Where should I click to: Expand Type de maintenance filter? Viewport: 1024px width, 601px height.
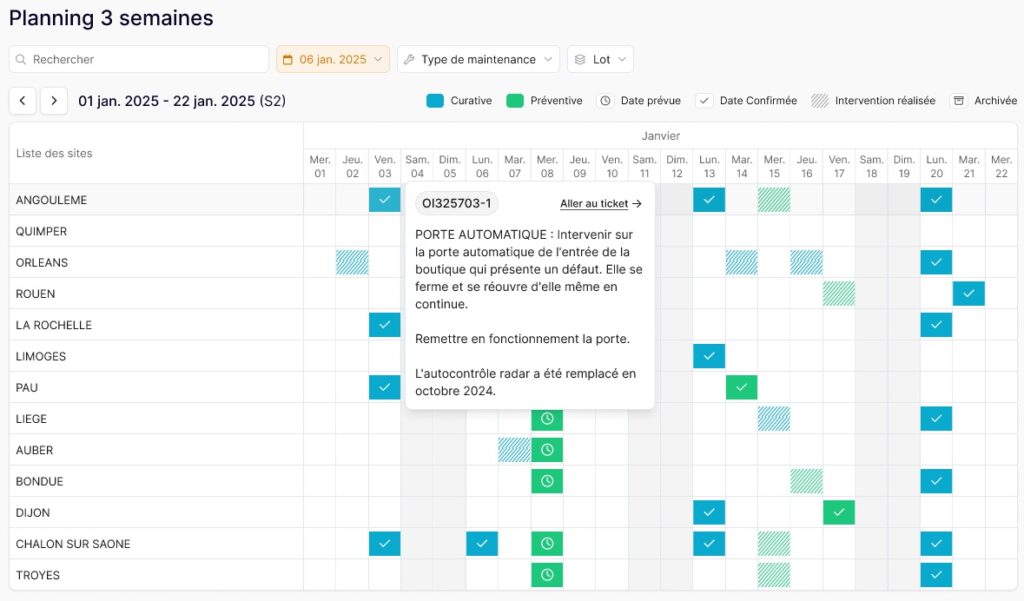click(478, 59)
